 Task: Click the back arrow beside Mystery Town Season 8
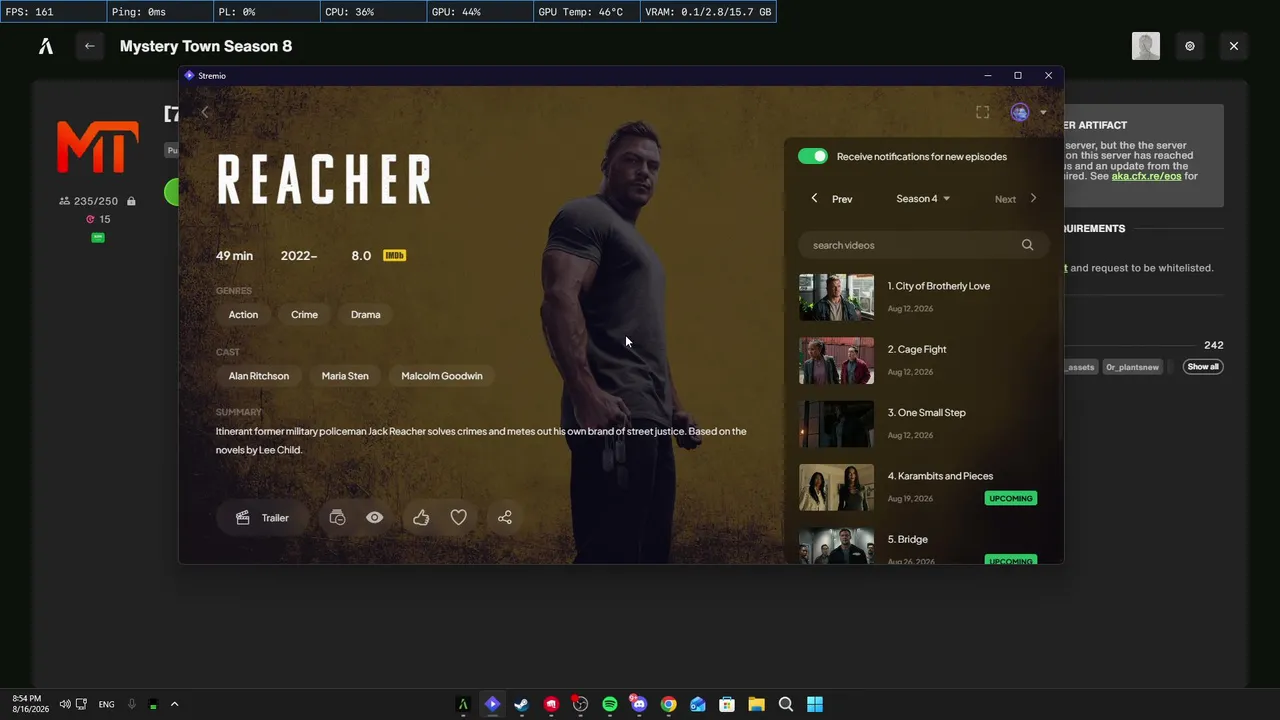pyautogui.click(x=90, y=46)
